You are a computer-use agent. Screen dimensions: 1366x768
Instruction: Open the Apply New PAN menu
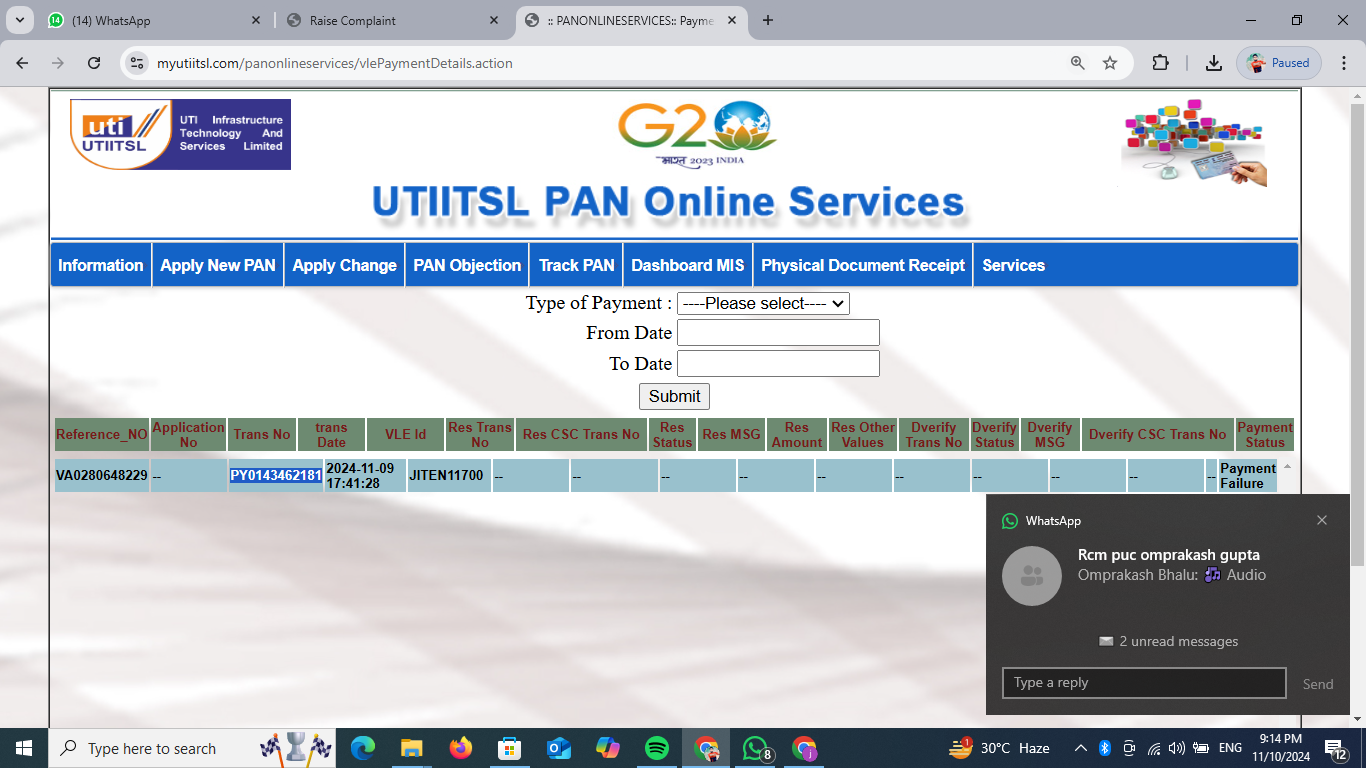click(x=217, y=265)
